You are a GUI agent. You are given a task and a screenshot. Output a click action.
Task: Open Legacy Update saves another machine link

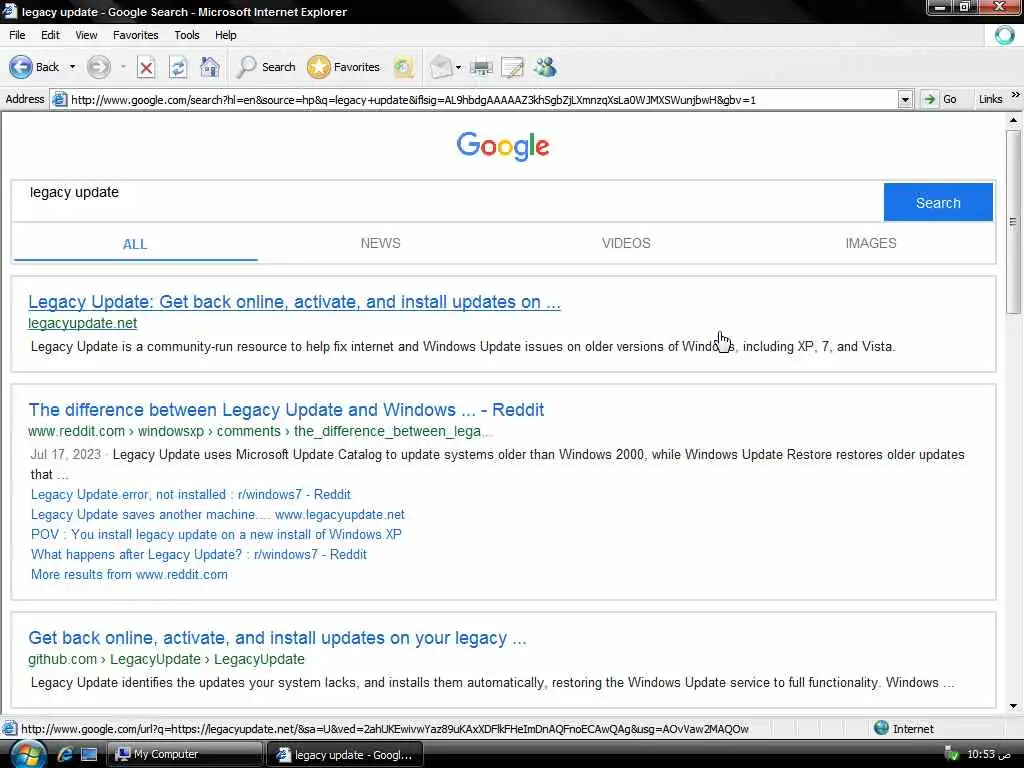[217, 515]
